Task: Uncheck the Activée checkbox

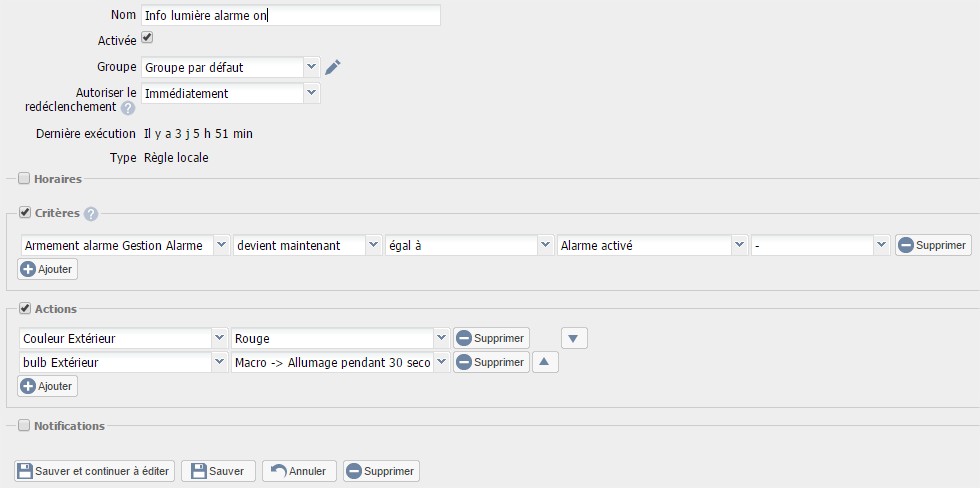Action: [147, 38]
